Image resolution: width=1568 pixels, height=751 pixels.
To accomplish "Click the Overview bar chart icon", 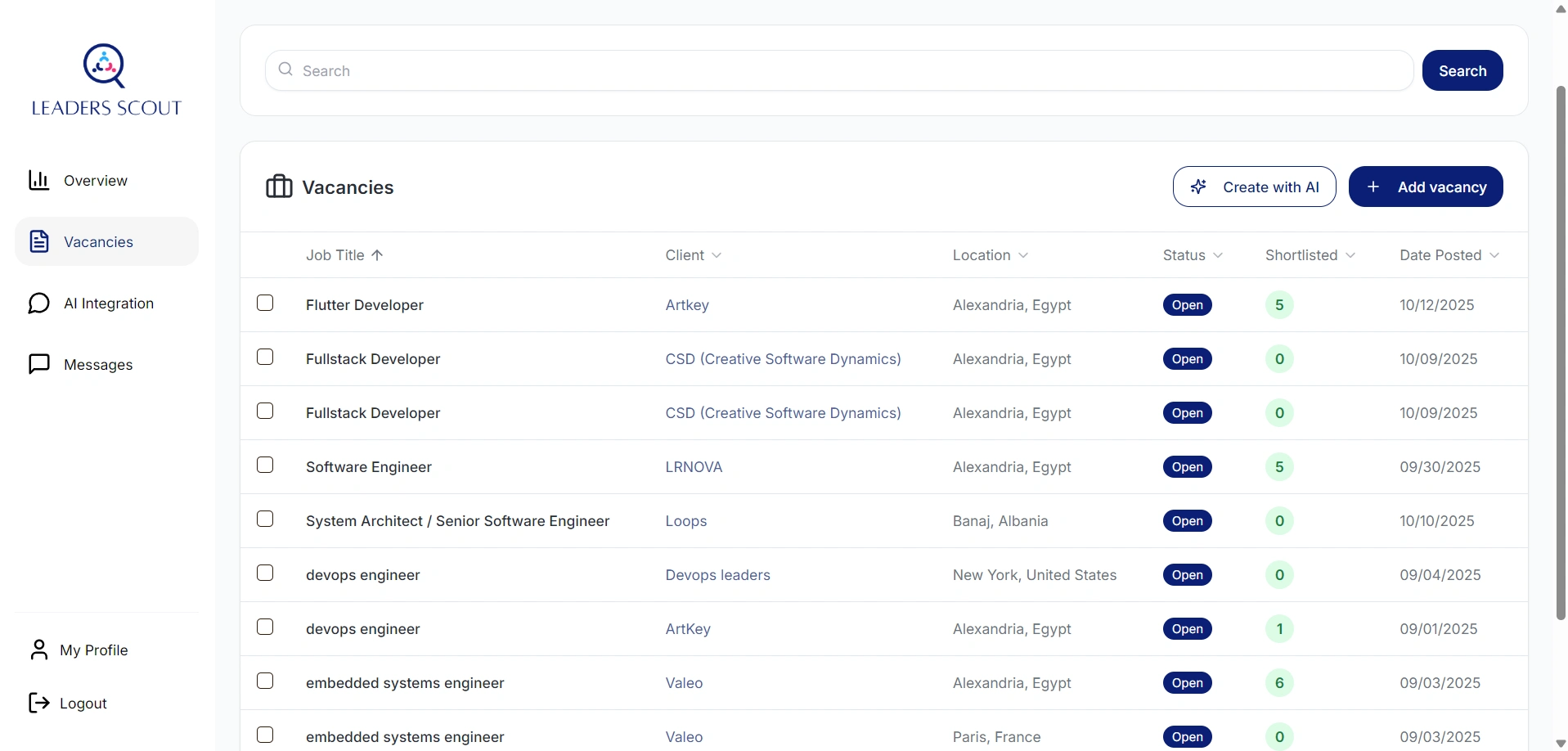I will pyautogui.click(x=39, y=180).
